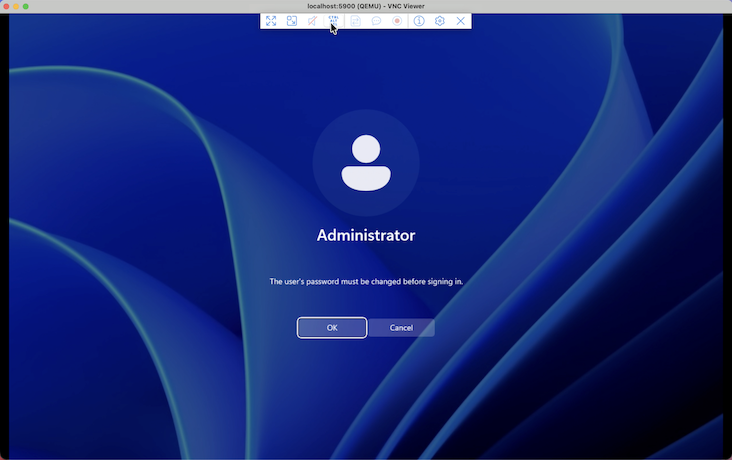Show connection information icon
Image resolution: width=732 pixels, height=460 pixels.
[419, 21]
